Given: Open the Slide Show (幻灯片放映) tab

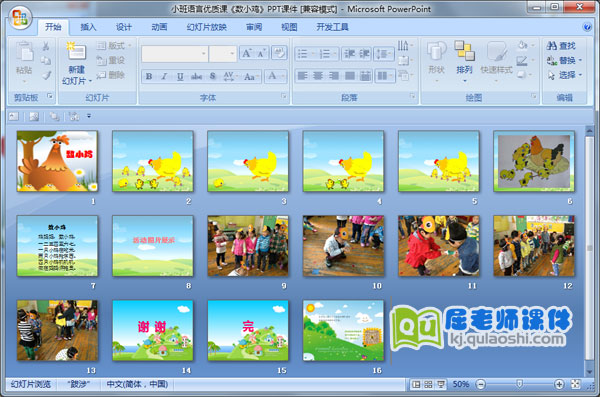Looking at the screenshot, I should click(207, 27).
